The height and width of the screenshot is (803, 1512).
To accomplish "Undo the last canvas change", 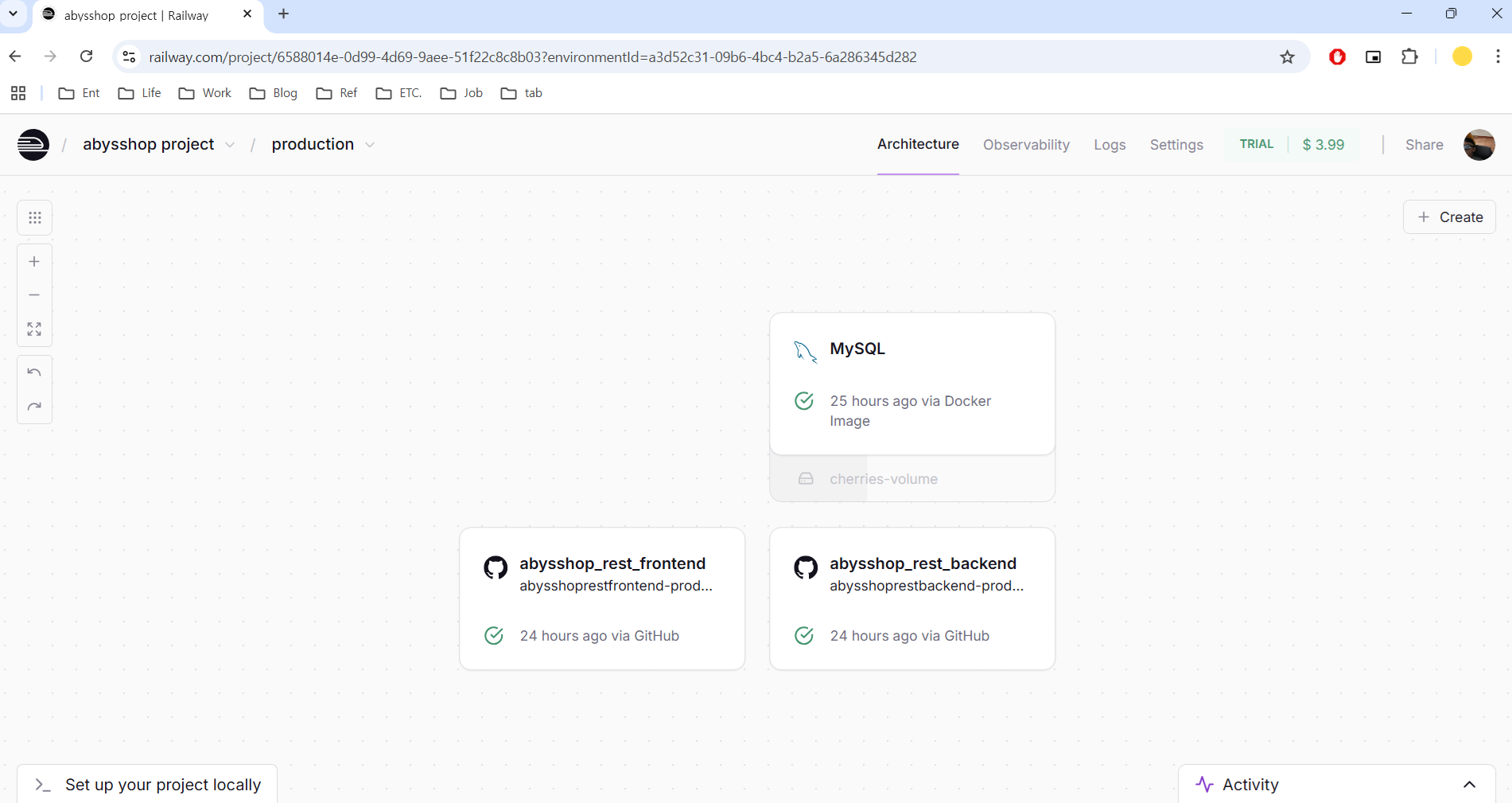I will 34,372.
